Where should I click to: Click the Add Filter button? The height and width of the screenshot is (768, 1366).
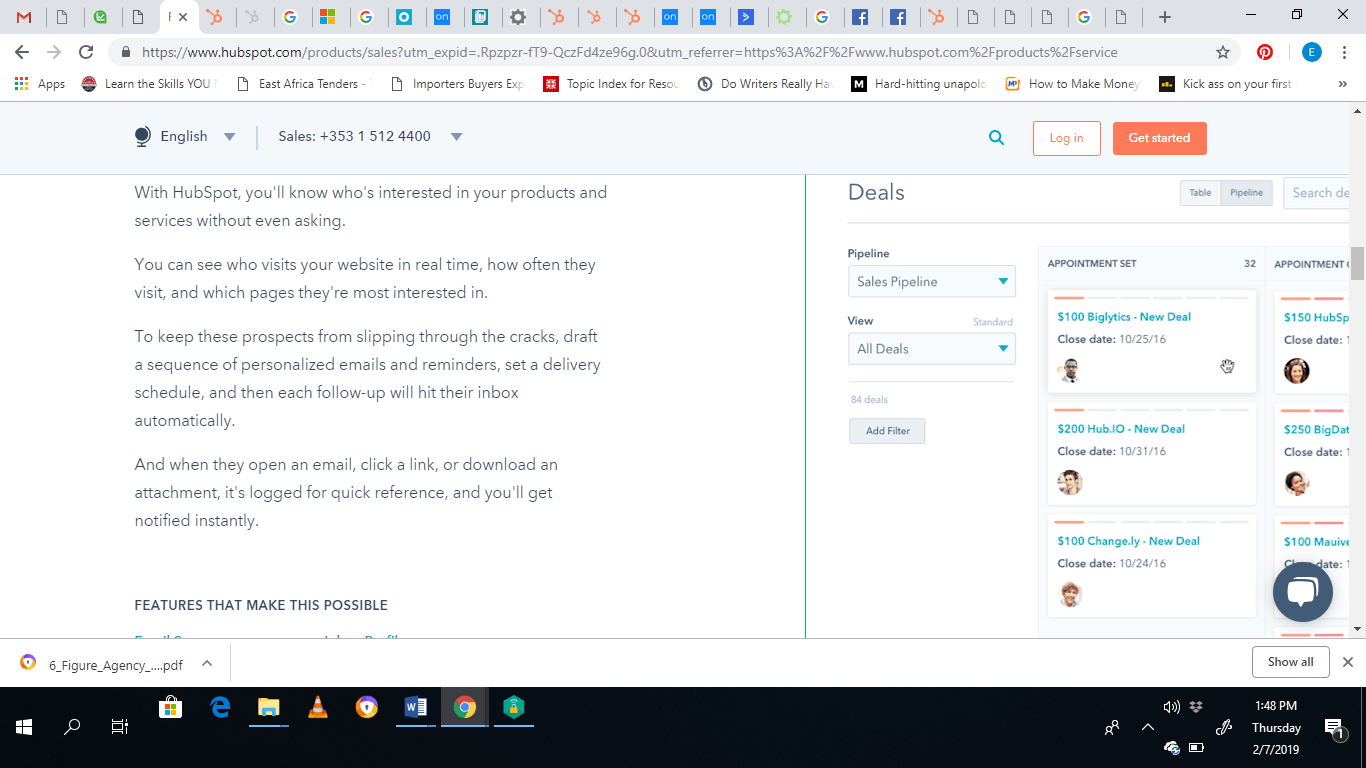pyautogui.click(x=887, y=431)
